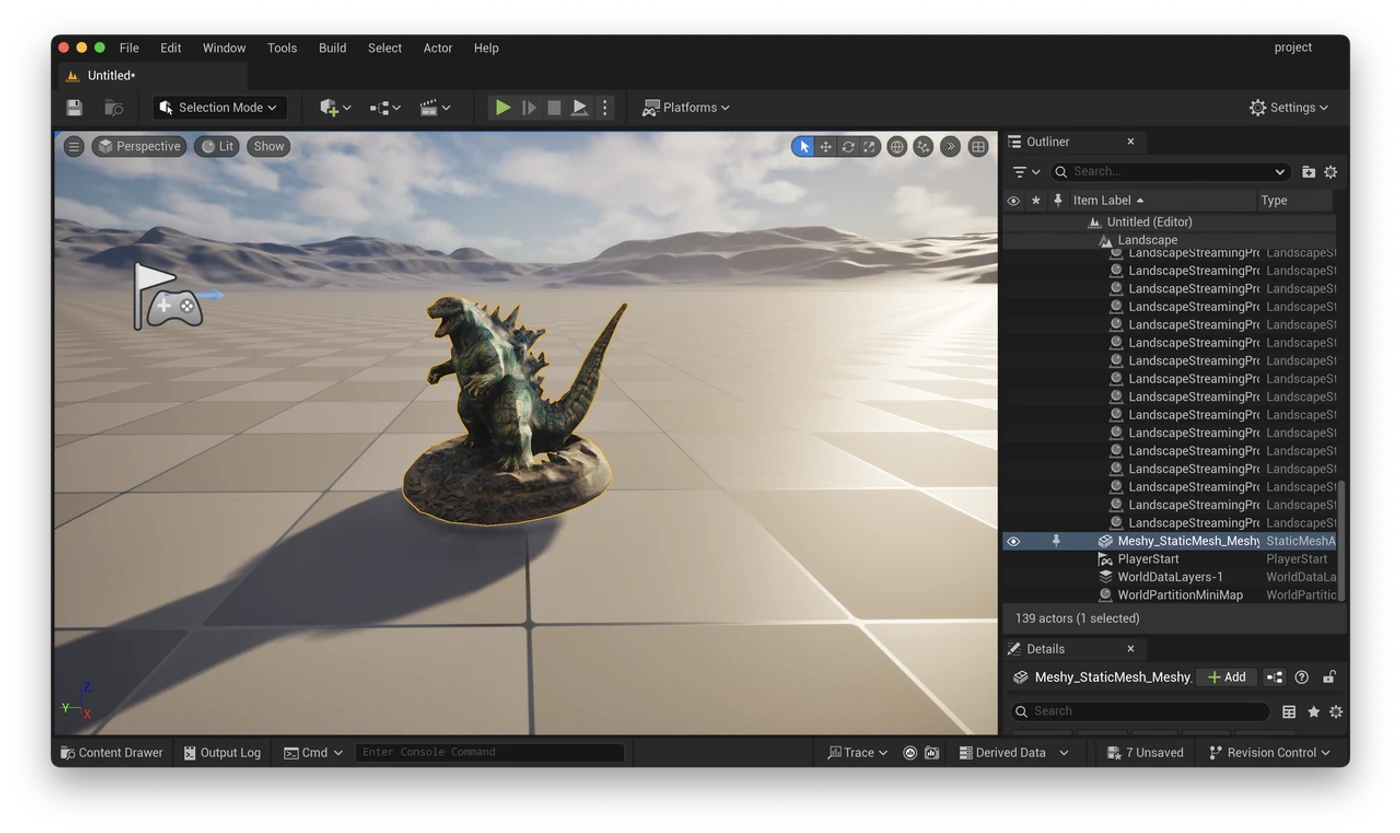Open the File menu
The width and height of the screenshot is (1400, 833).
[129, 48]
